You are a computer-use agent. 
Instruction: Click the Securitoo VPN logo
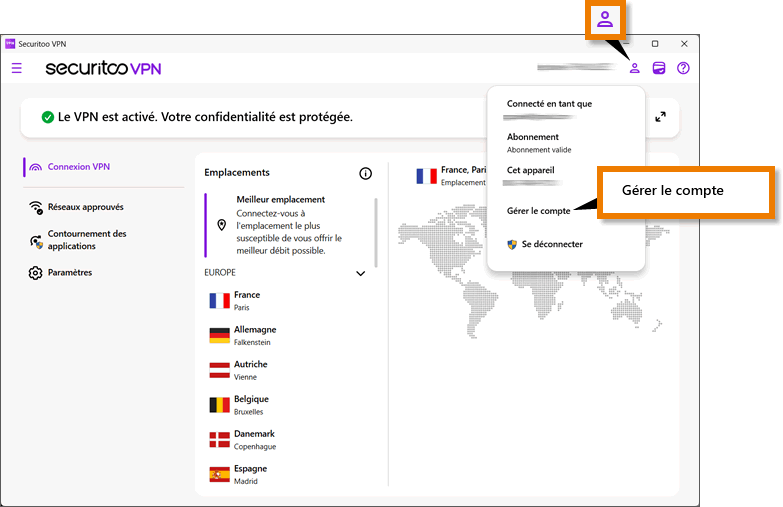pyautogui.click(x=103, y=68)
